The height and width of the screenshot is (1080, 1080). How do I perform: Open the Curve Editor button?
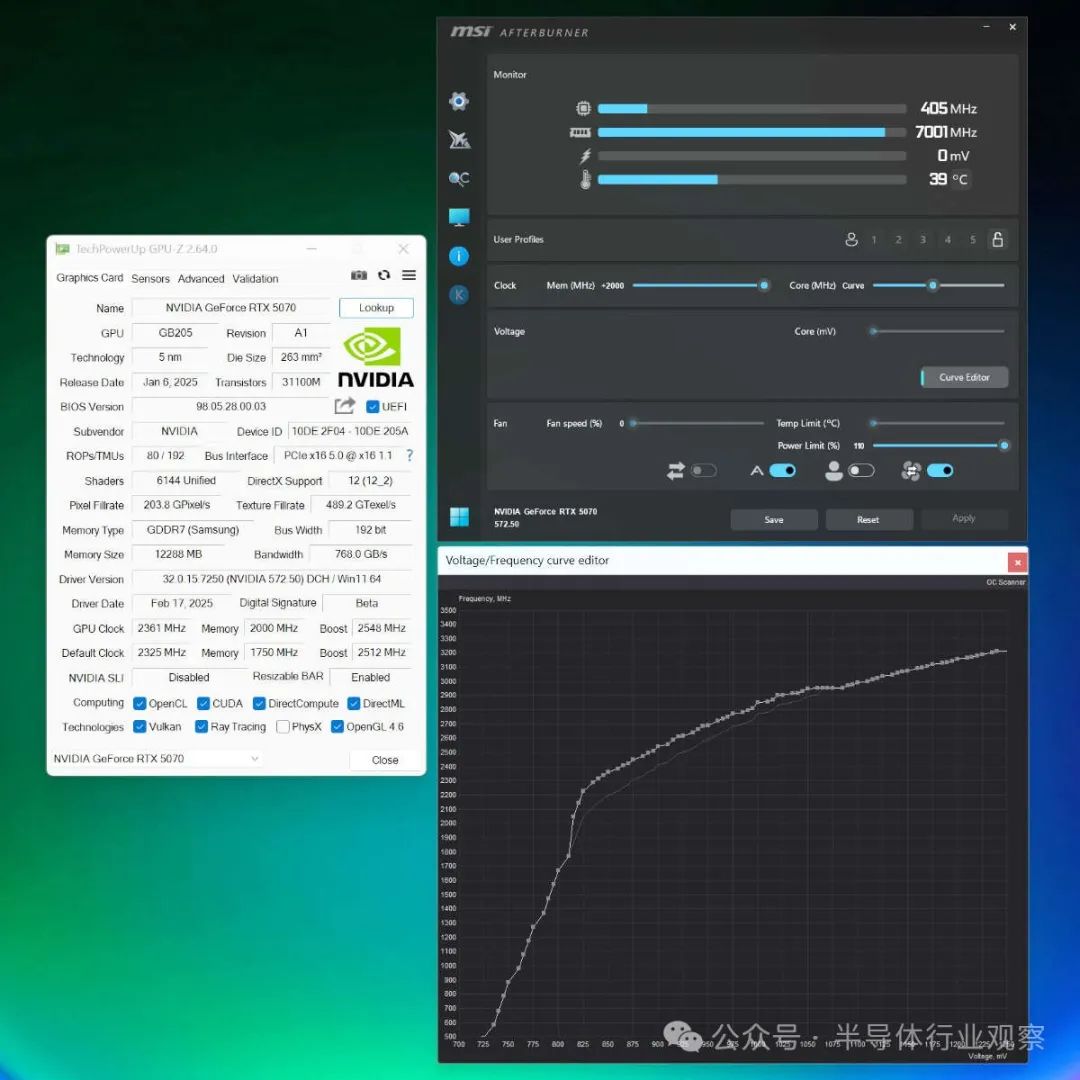(964, 377)
